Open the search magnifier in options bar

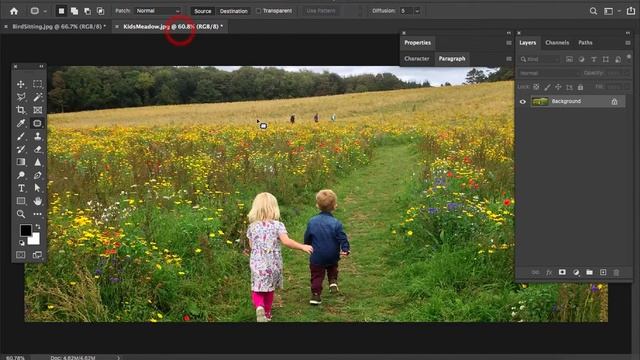pos(593,11)
